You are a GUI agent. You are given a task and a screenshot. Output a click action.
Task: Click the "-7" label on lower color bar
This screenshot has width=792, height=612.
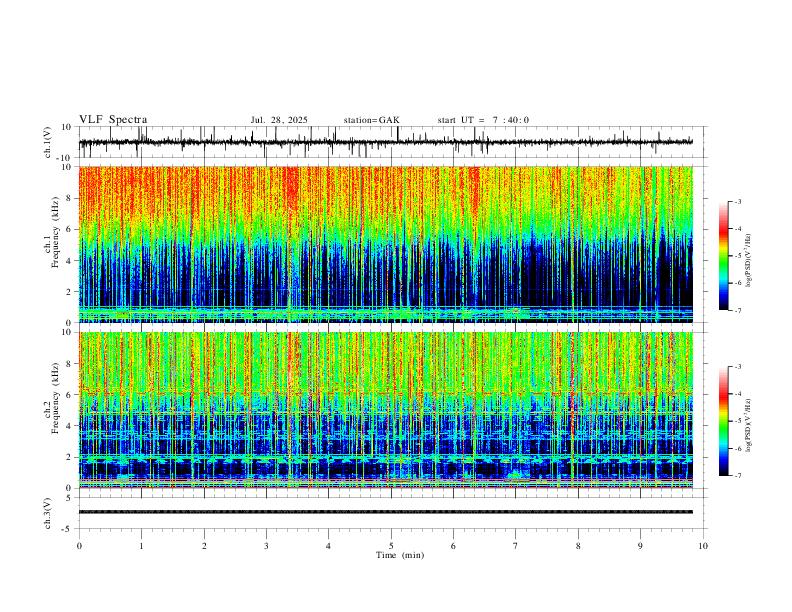tap(737, 475)
